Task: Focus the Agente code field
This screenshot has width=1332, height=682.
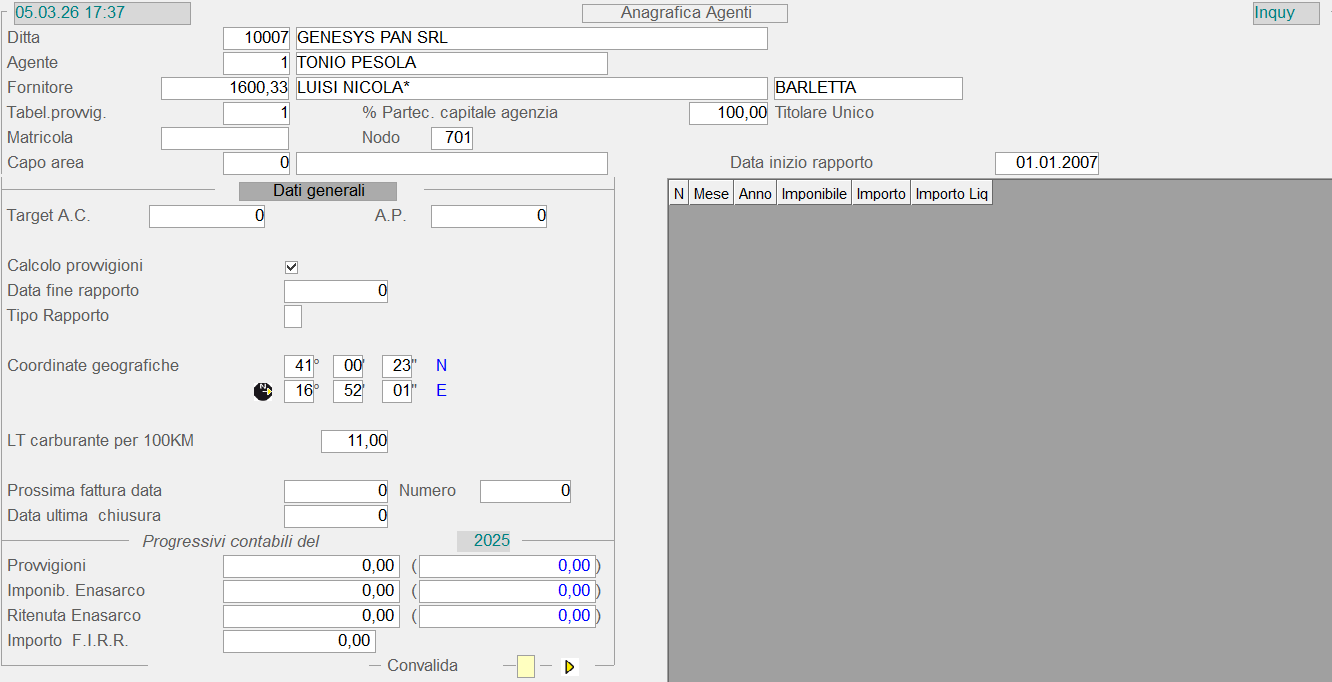Action: pos(256,63)
